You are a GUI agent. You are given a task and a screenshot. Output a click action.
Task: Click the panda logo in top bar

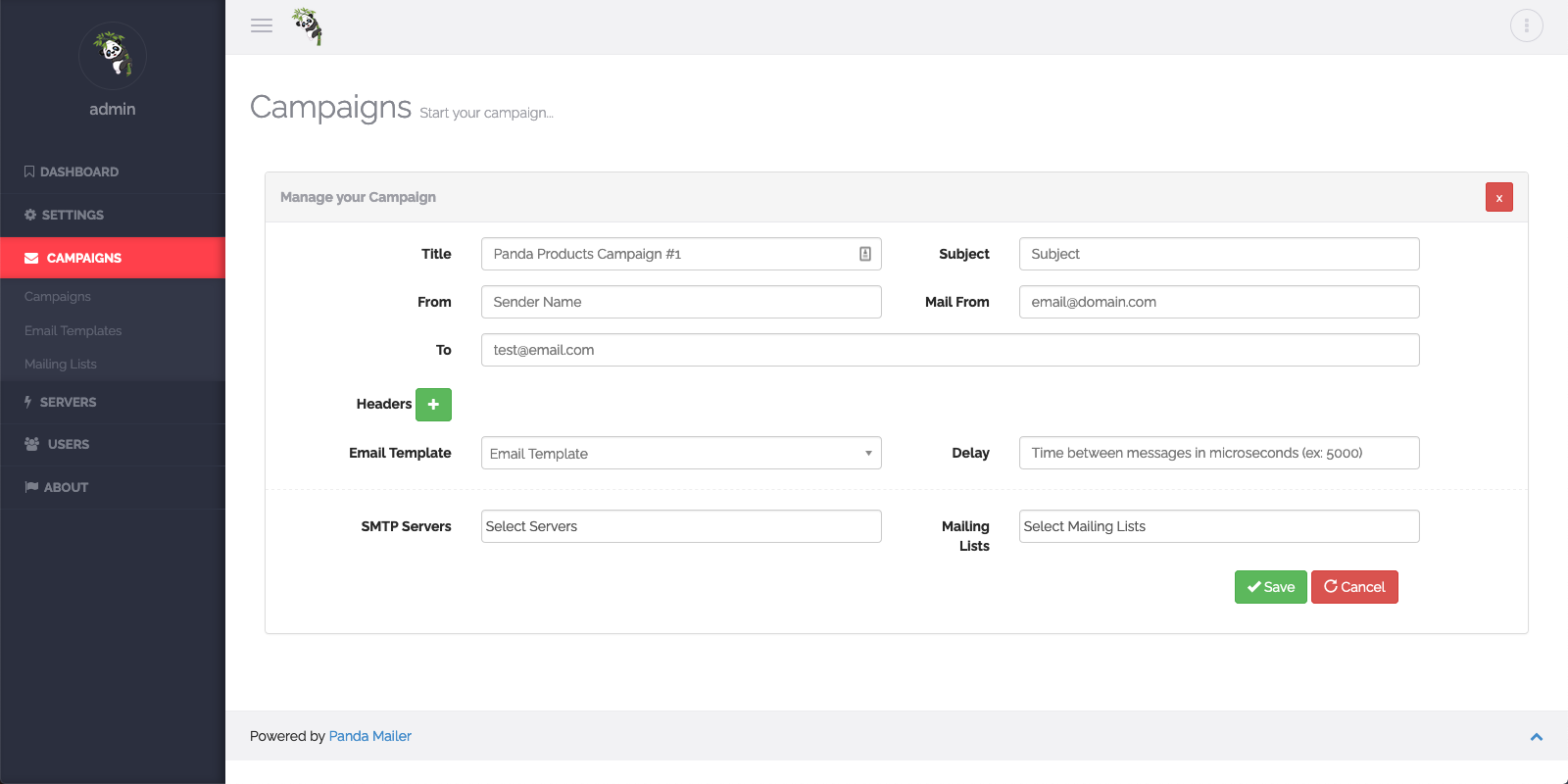(308, 26)
